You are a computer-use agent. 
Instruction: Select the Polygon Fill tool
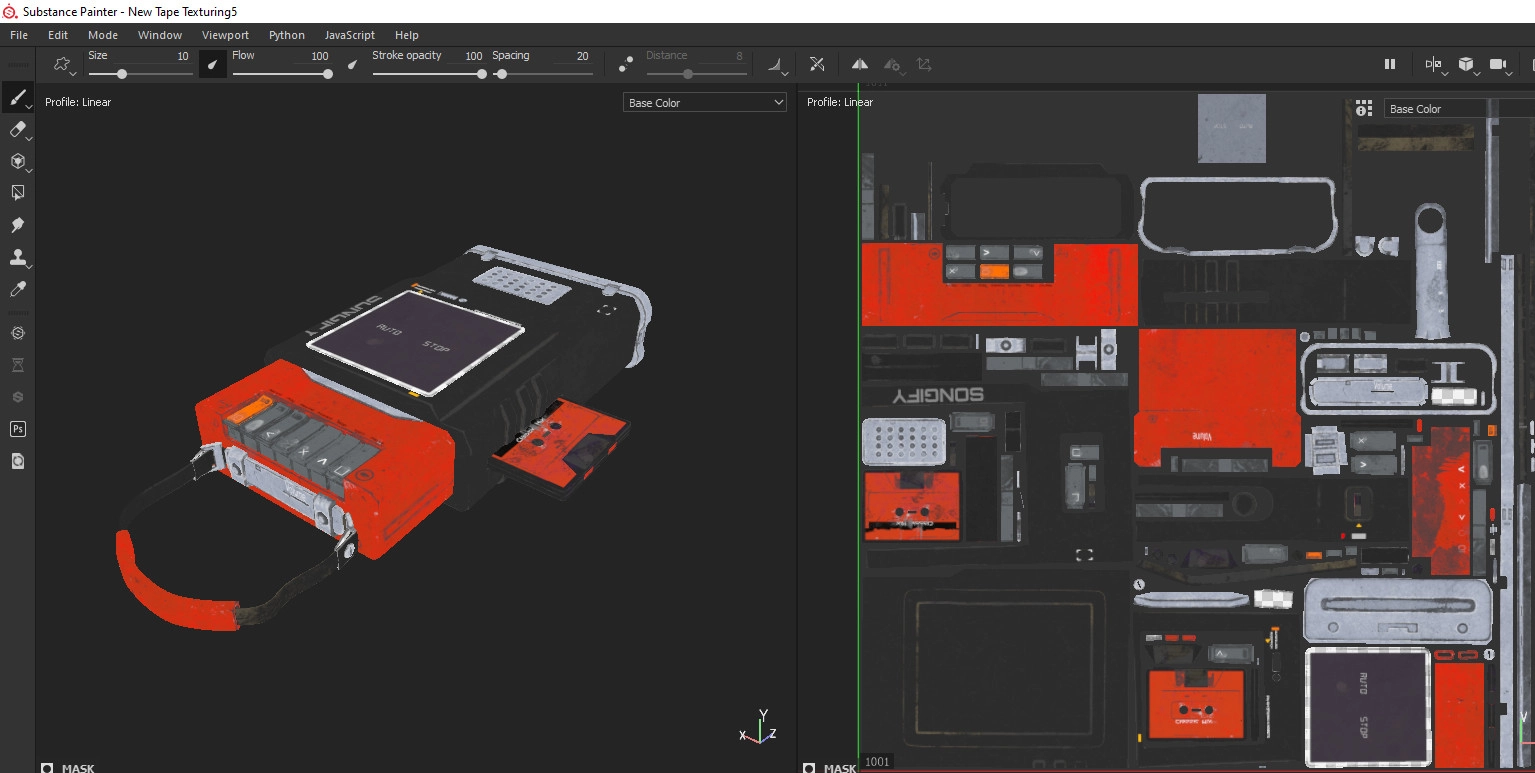17,192
